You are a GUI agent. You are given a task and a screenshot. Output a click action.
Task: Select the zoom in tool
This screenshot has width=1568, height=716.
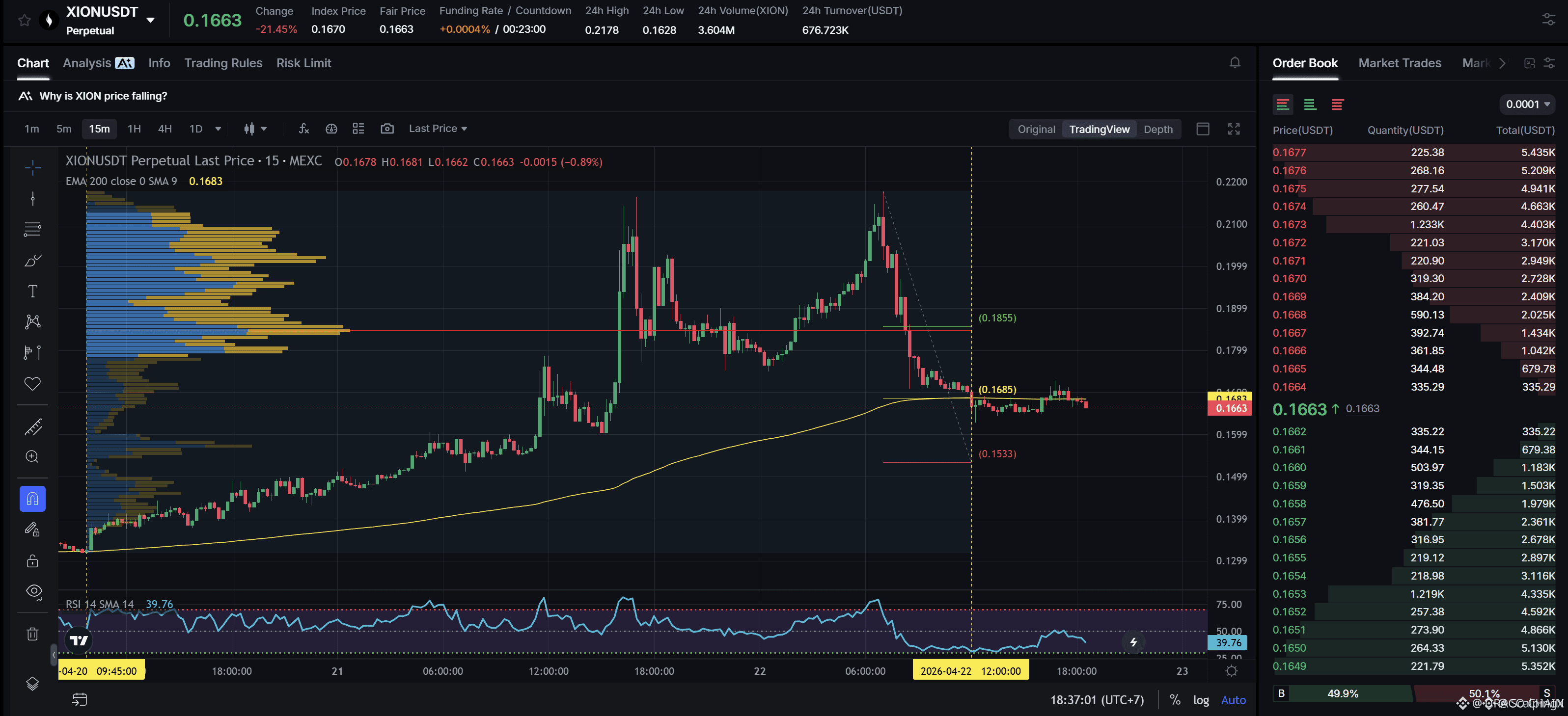[33, 457]
